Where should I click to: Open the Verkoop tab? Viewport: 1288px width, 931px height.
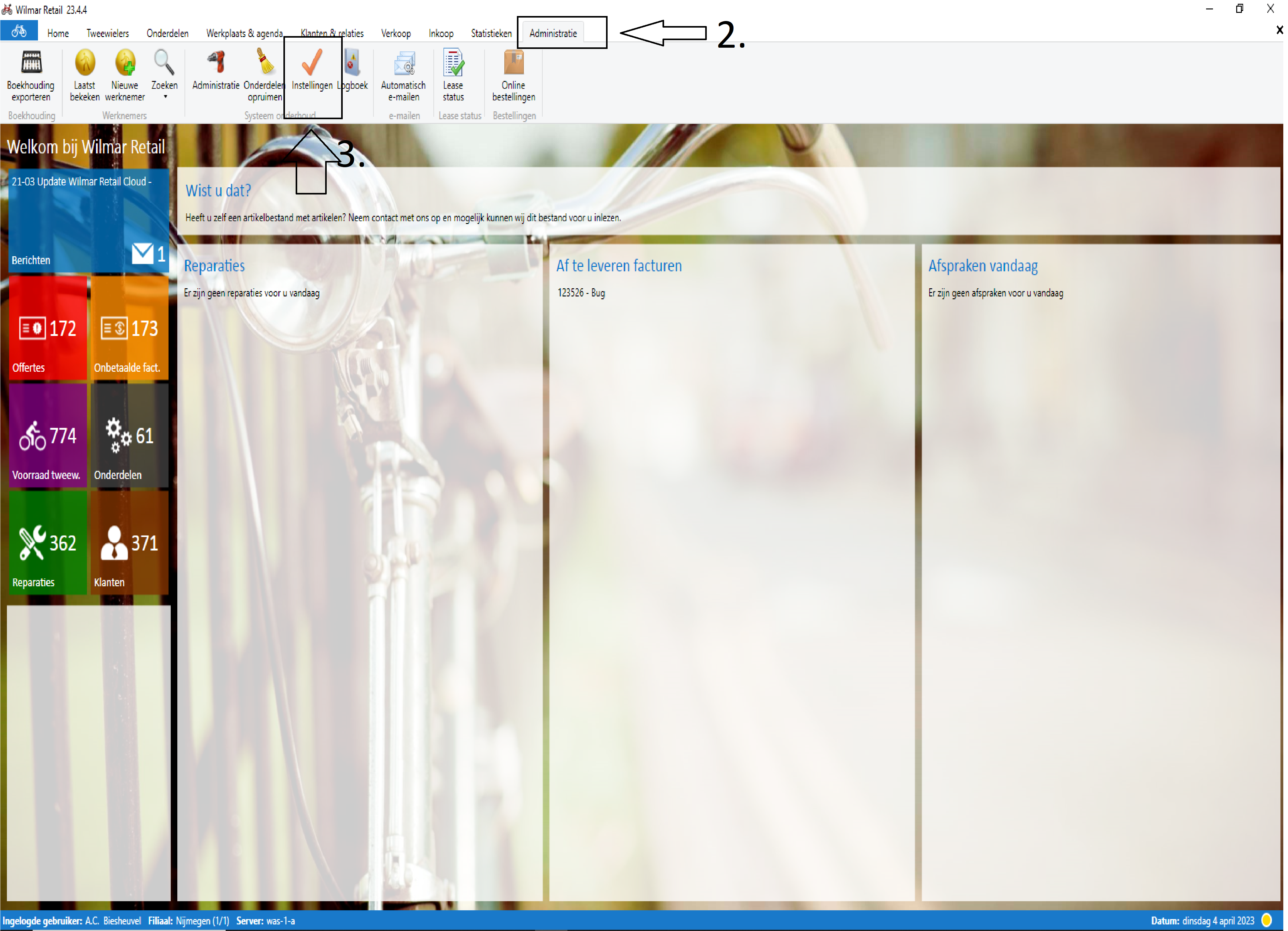coord(396,34)
